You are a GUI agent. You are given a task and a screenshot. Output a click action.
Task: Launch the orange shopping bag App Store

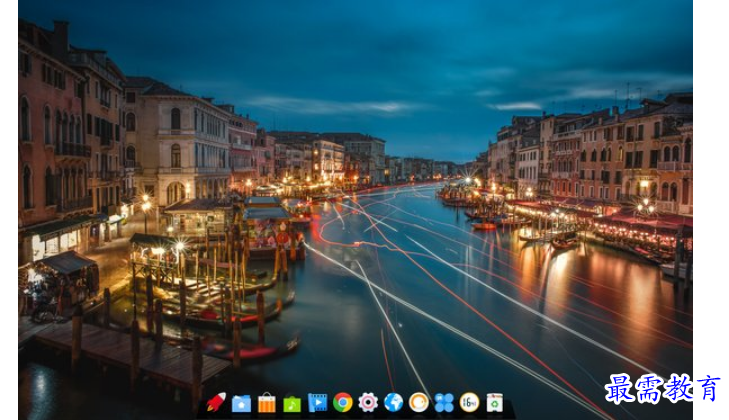tap(267, 402)
